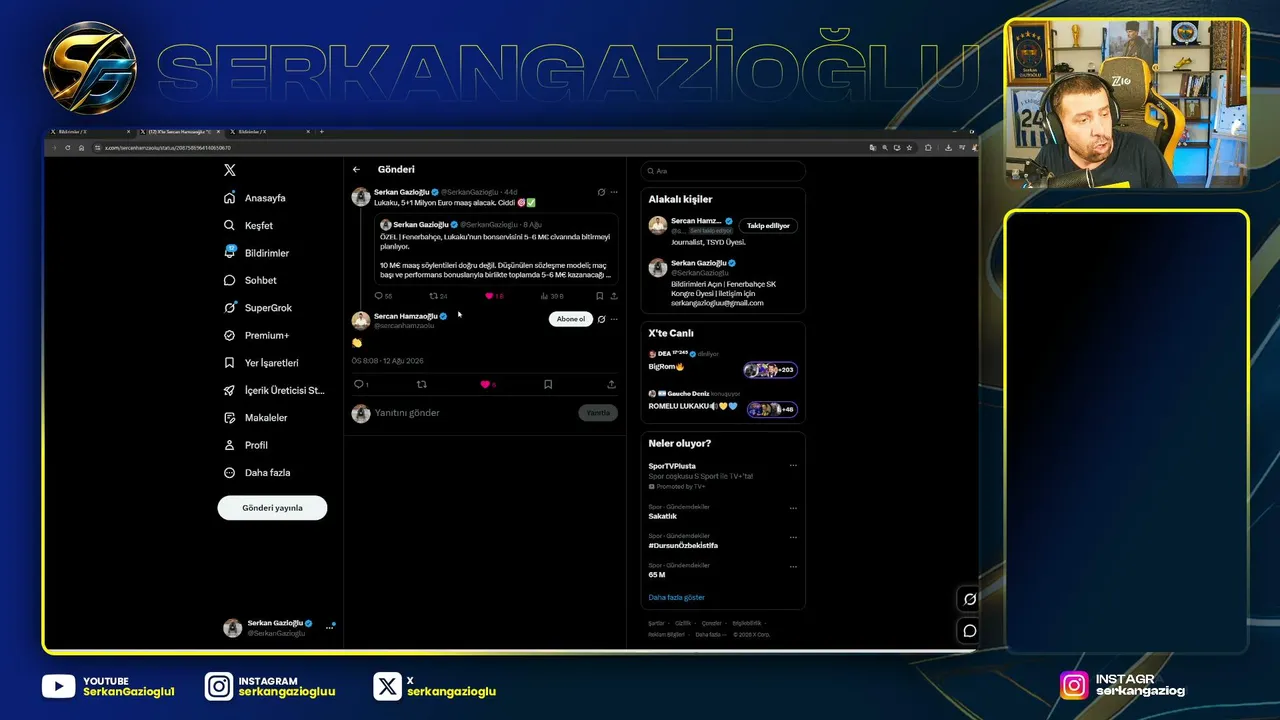
Task: Click the browser address bar
Action: click(480, 148)
